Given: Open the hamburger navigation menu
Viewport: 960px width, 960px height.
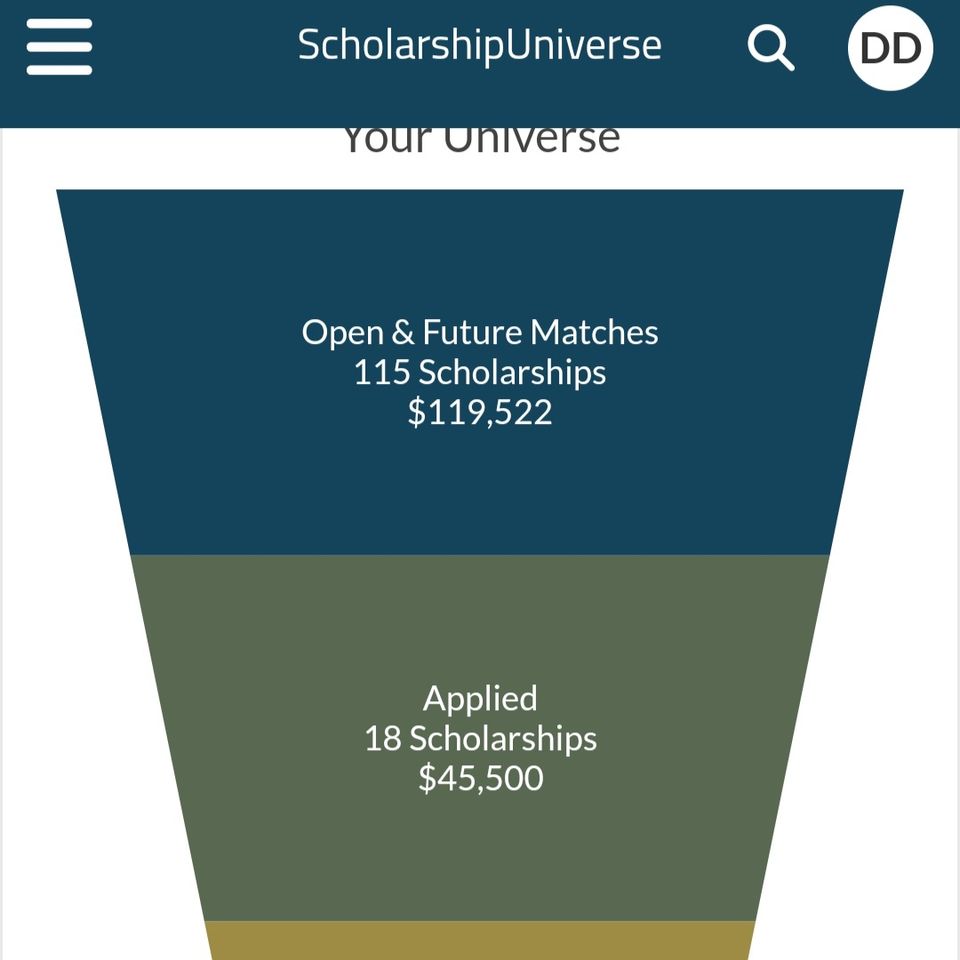Looking at the screenshot, I should coord(59,47).
